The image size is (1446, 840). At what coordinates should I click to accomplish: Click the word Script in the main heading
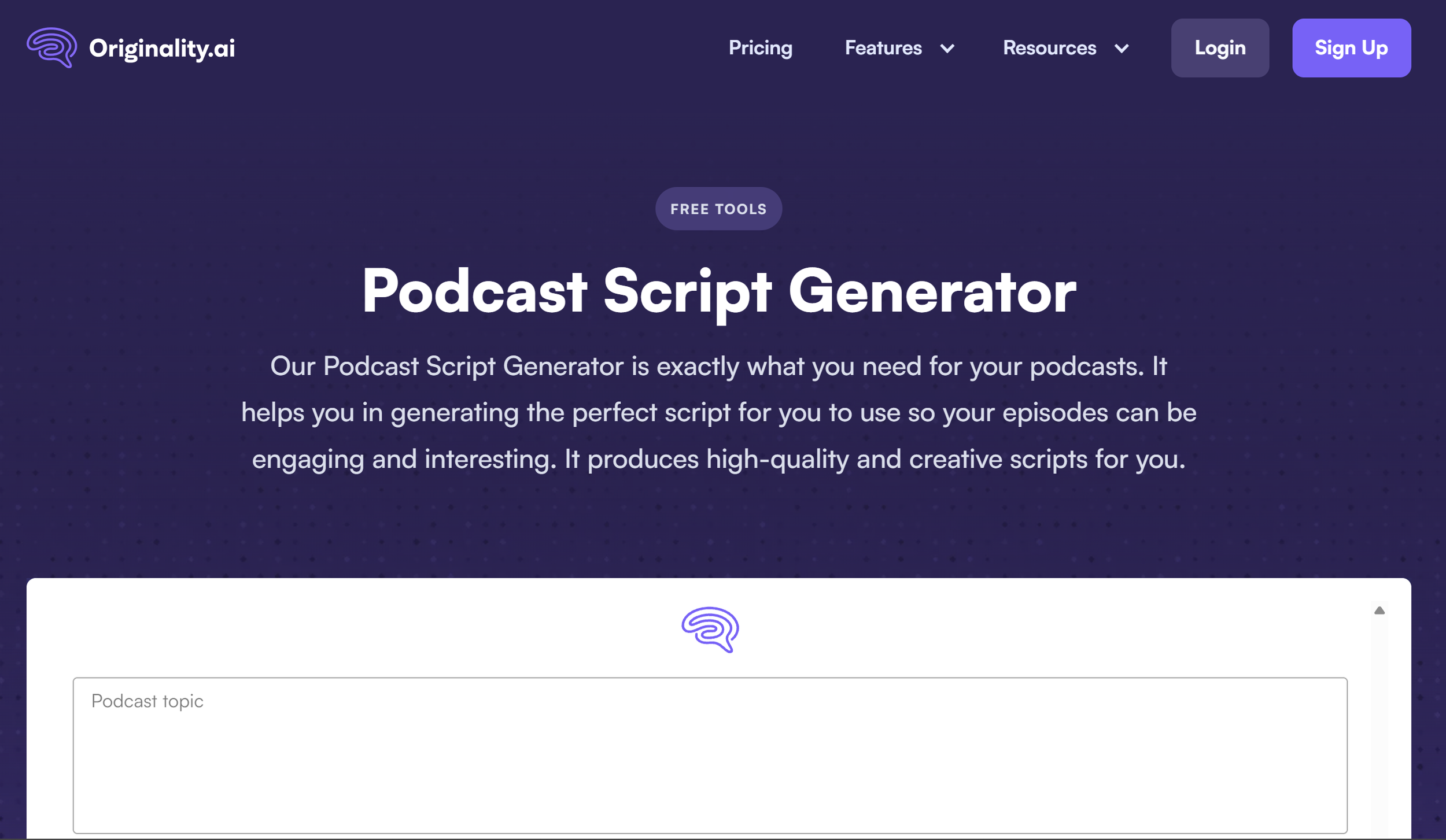click(x=687, y=291)
